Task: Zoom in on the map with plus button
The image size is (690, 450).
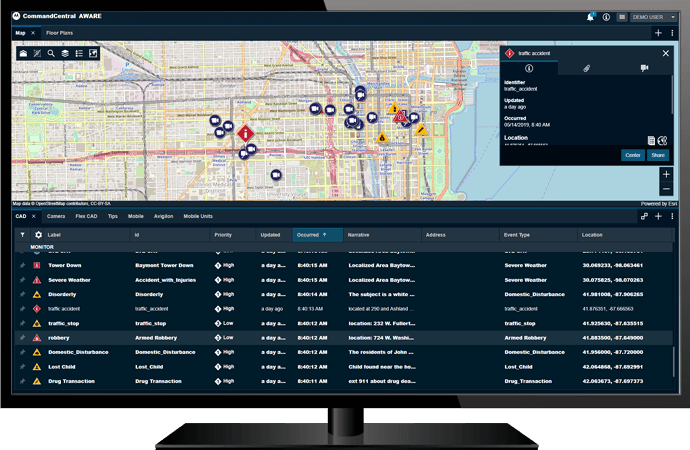Action: [x=666, y=174]
